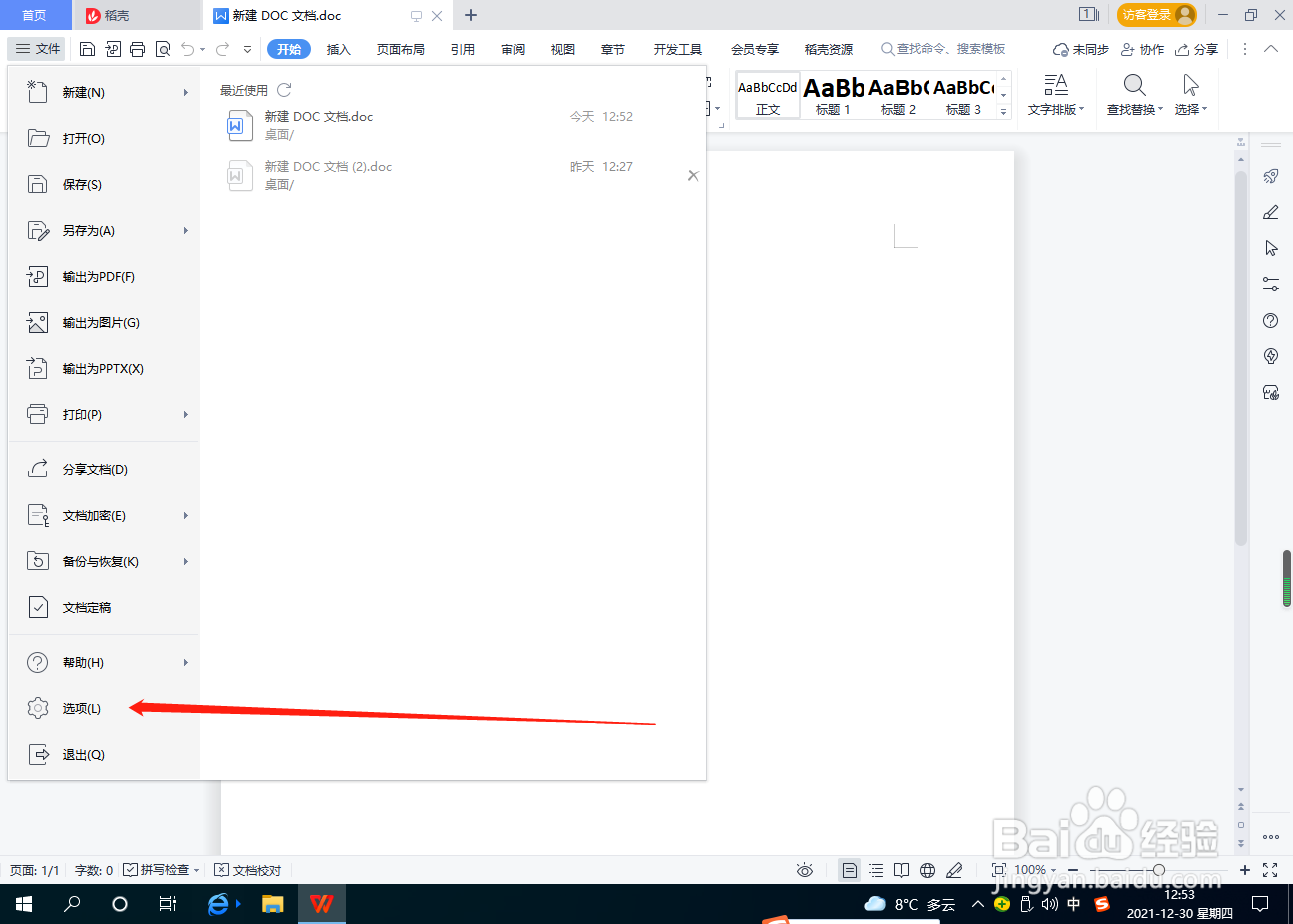Click the zoom slider handle
Screen dimensions: 1293x924
tap(1158, 870)
